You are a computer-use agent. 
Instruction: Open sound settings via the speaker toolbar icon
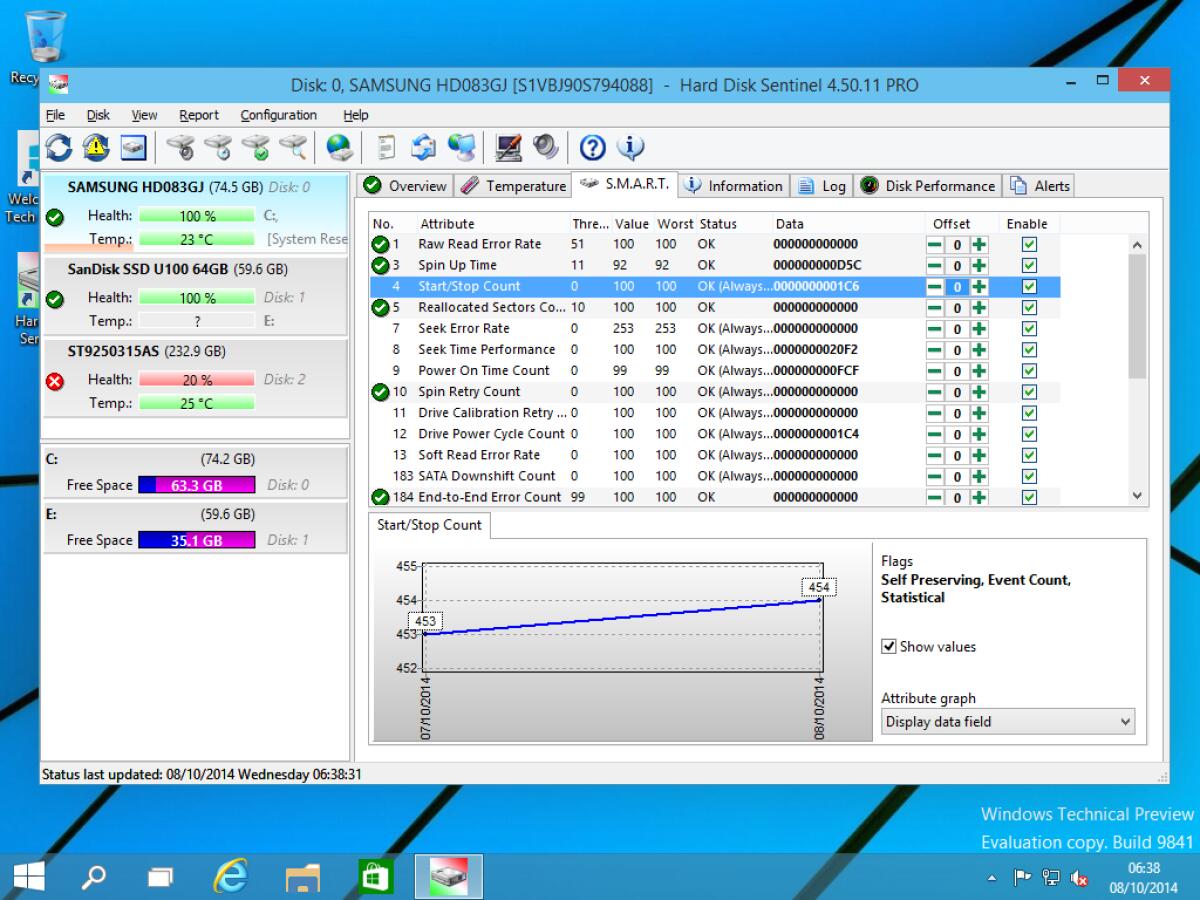pos(545,147)
